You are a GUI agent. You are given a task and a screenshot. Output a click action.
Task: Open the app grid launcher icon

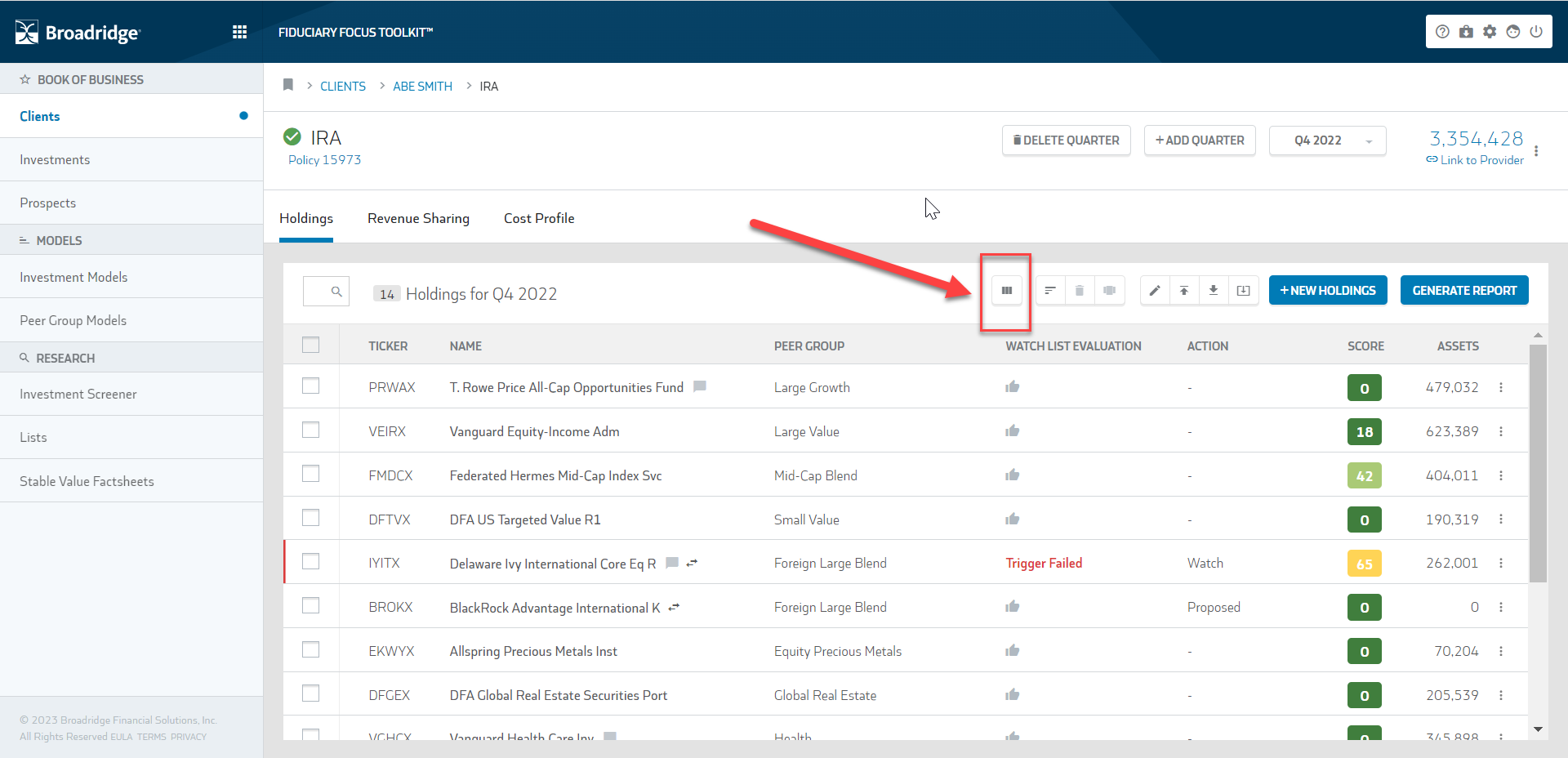[239, 32]
